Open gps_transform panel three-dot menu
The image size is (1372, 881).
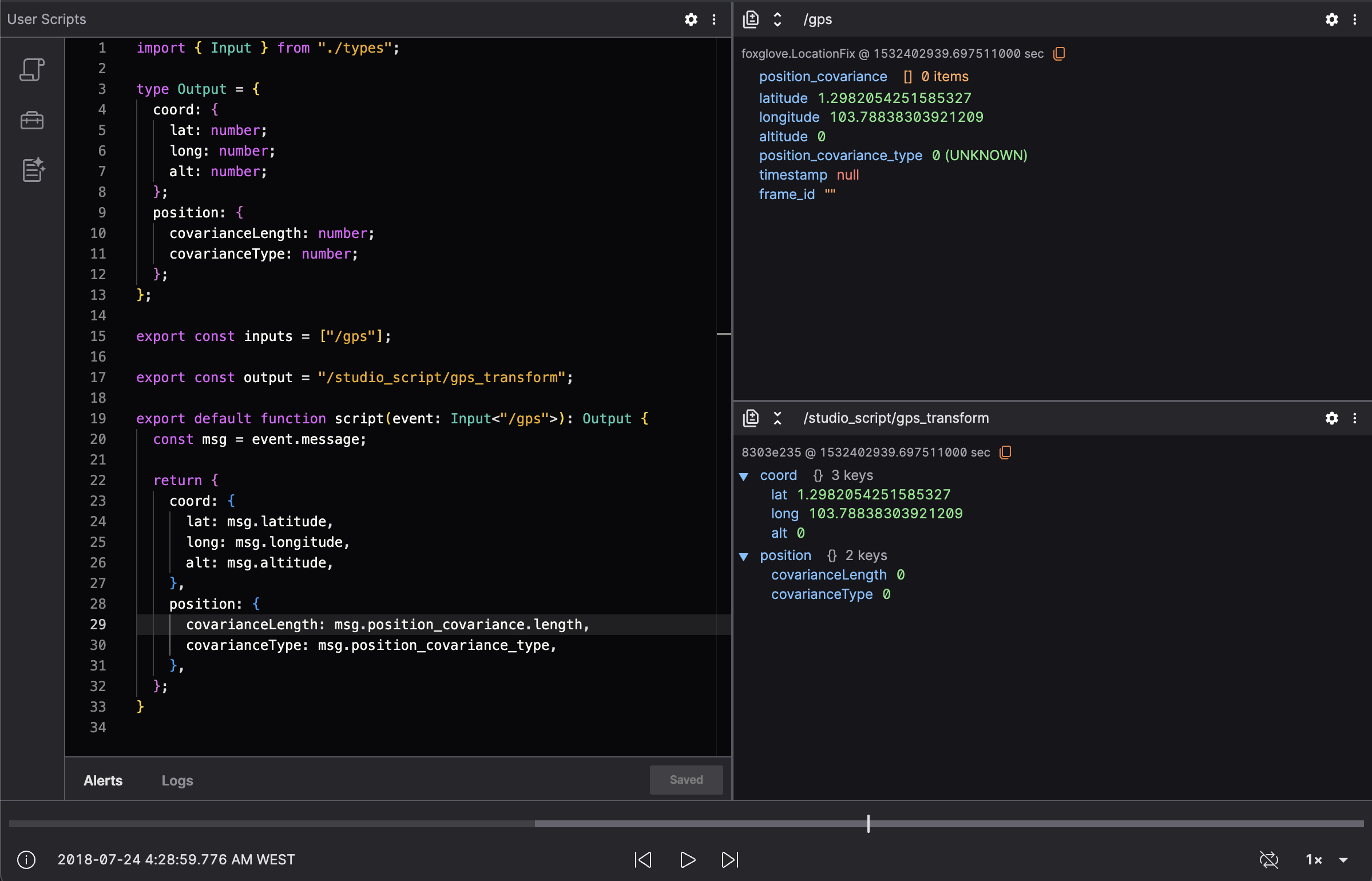tap(1355, 418)
